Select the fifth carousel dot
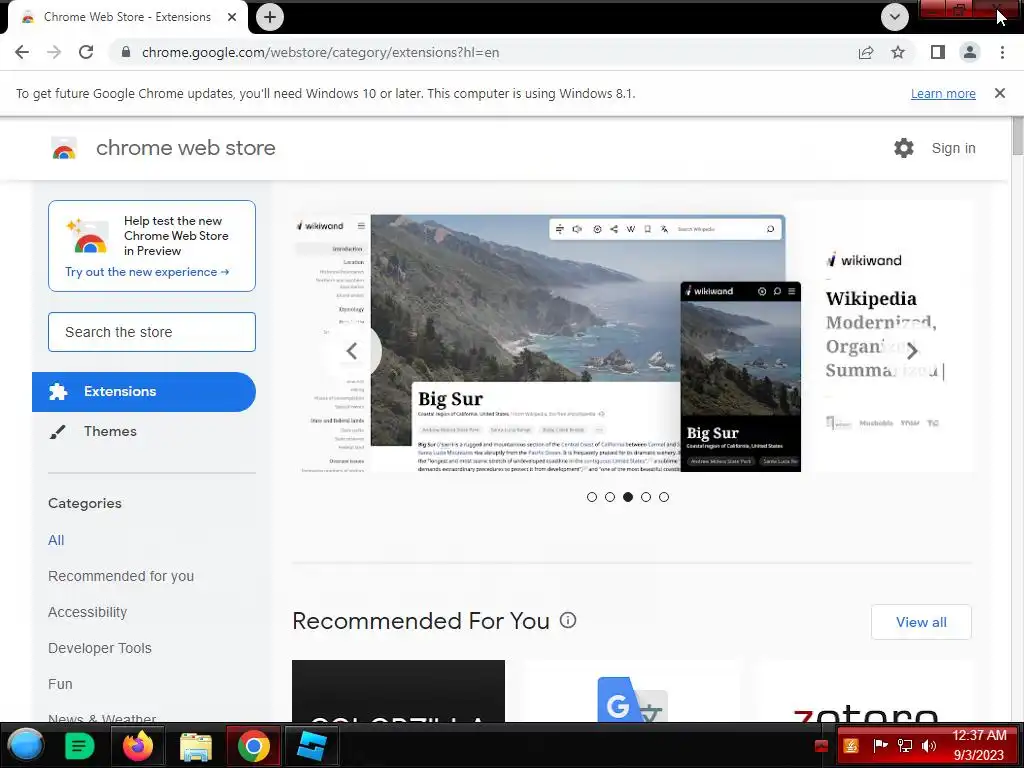1024x768 pixels. pyautogui.click(x=664, y=497)
